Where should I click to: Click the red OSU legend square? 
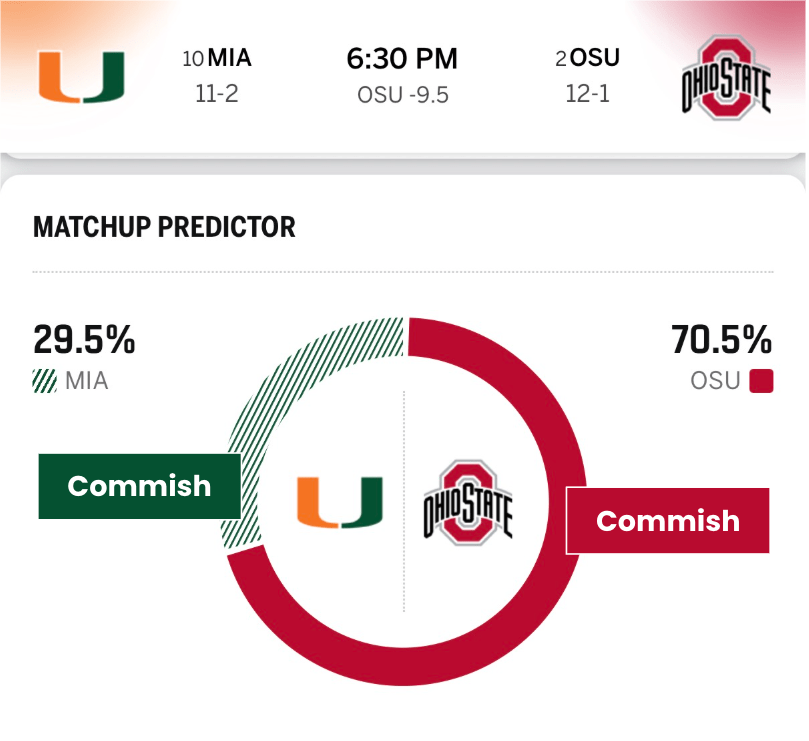pyautogui.click(x=761, y=381)
